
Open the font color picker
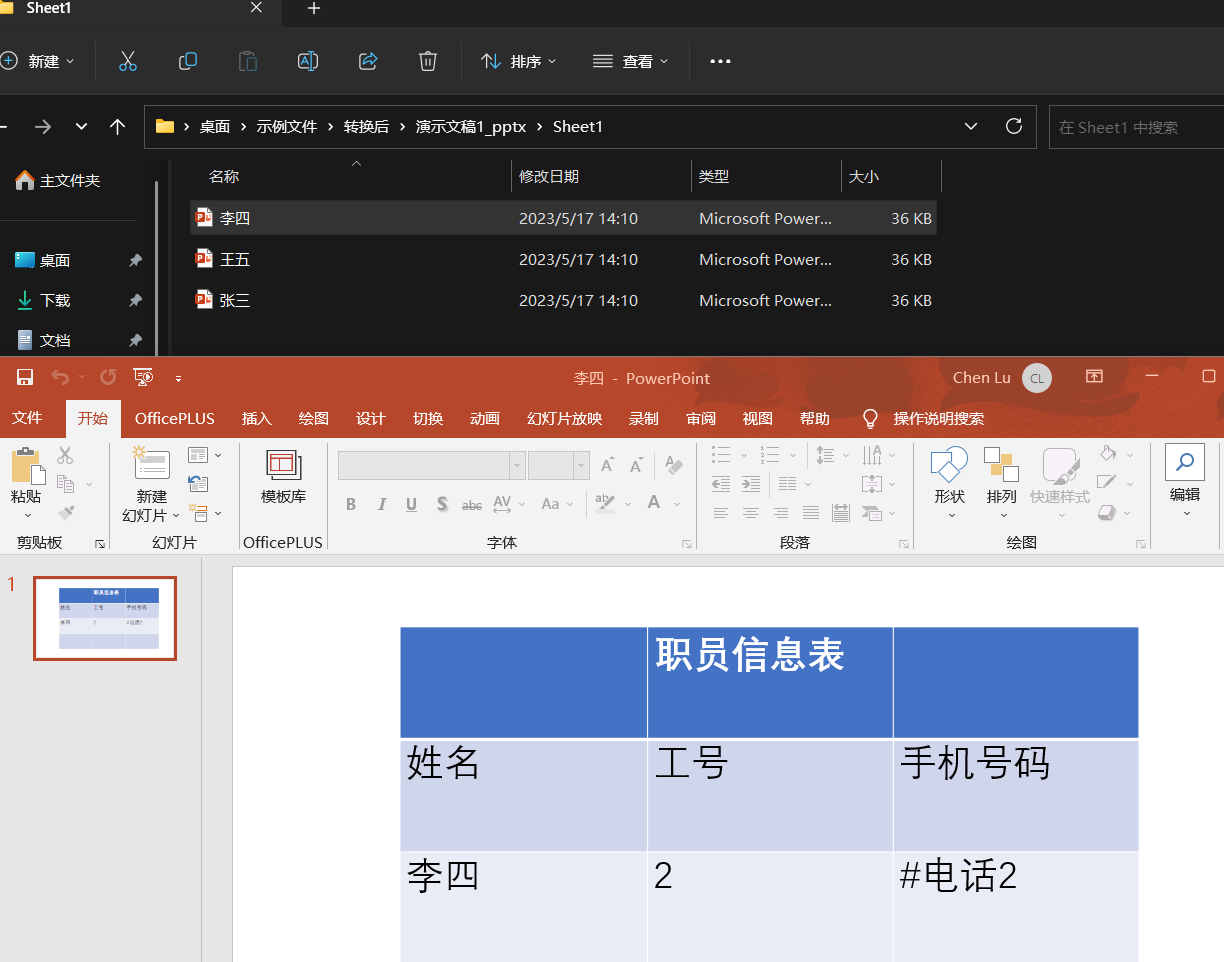[654, 504]
